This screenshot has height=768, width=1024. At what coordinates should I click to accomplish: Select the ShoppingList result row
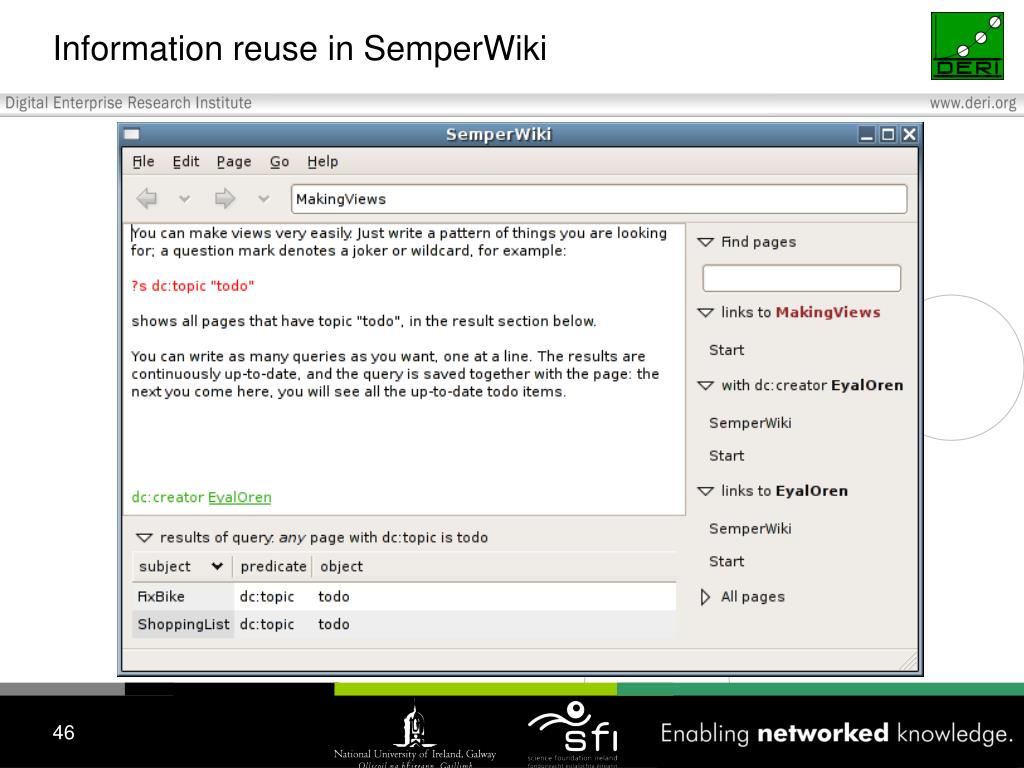404,624
